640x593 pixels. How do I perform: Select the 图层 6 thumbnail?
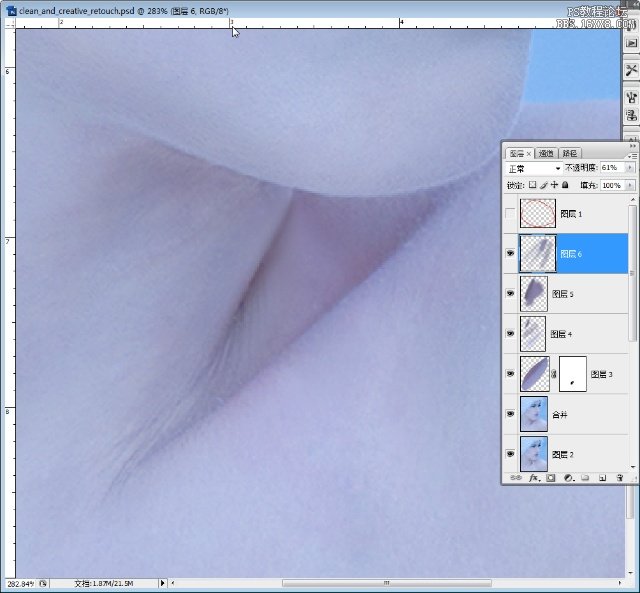pyautogui.click(x=538, y=253)
